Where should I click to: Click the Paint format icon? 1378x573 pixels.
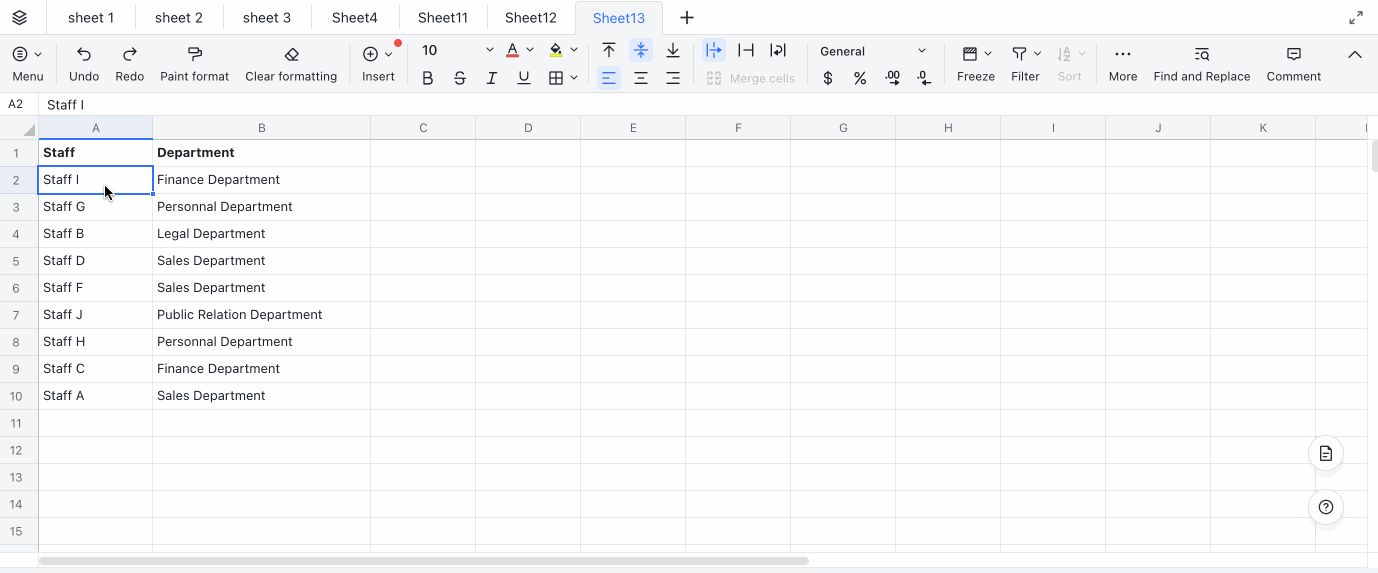tap(195, 54)
